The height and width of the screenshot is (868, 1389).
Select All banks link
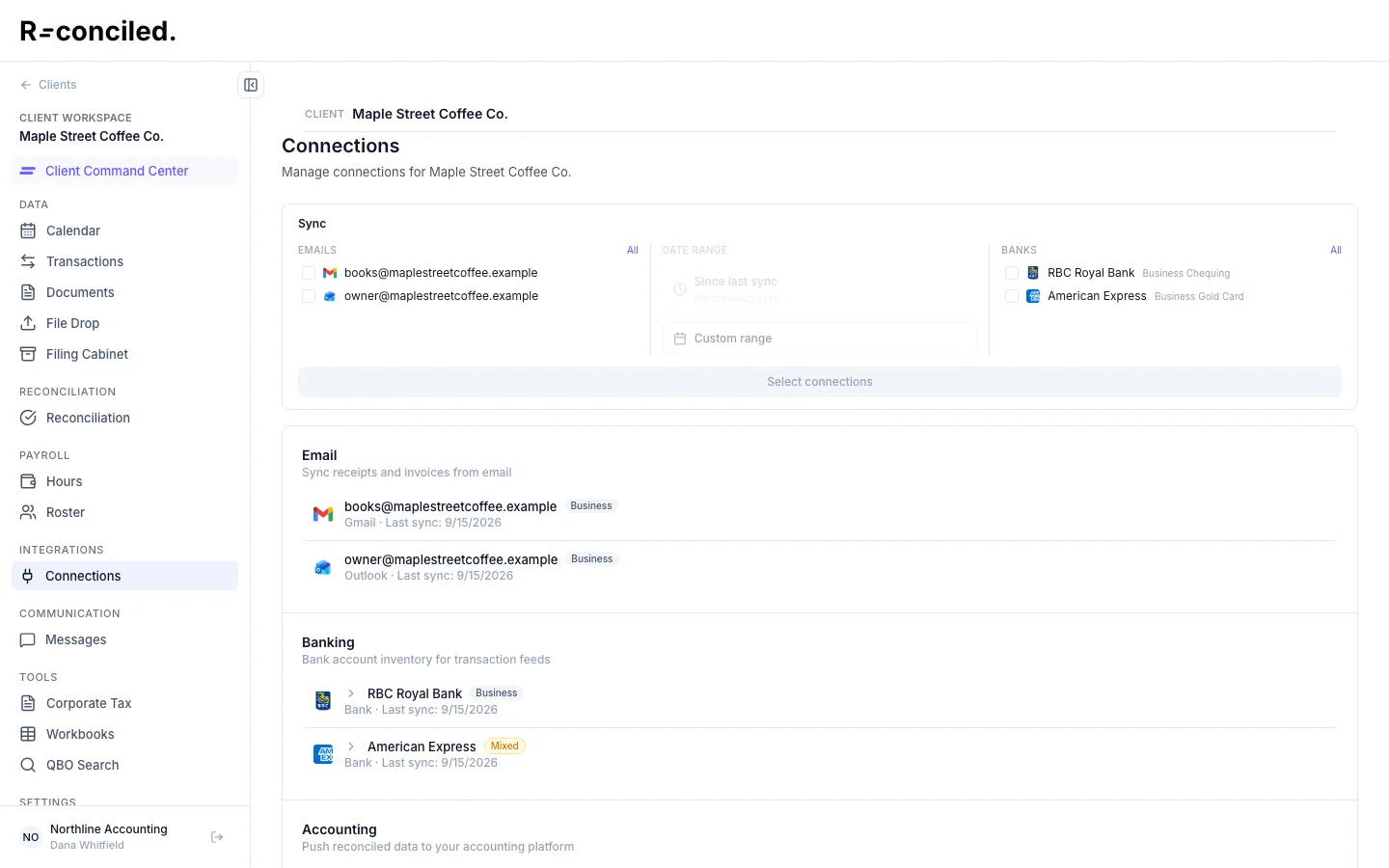[x=1336, y=250]
